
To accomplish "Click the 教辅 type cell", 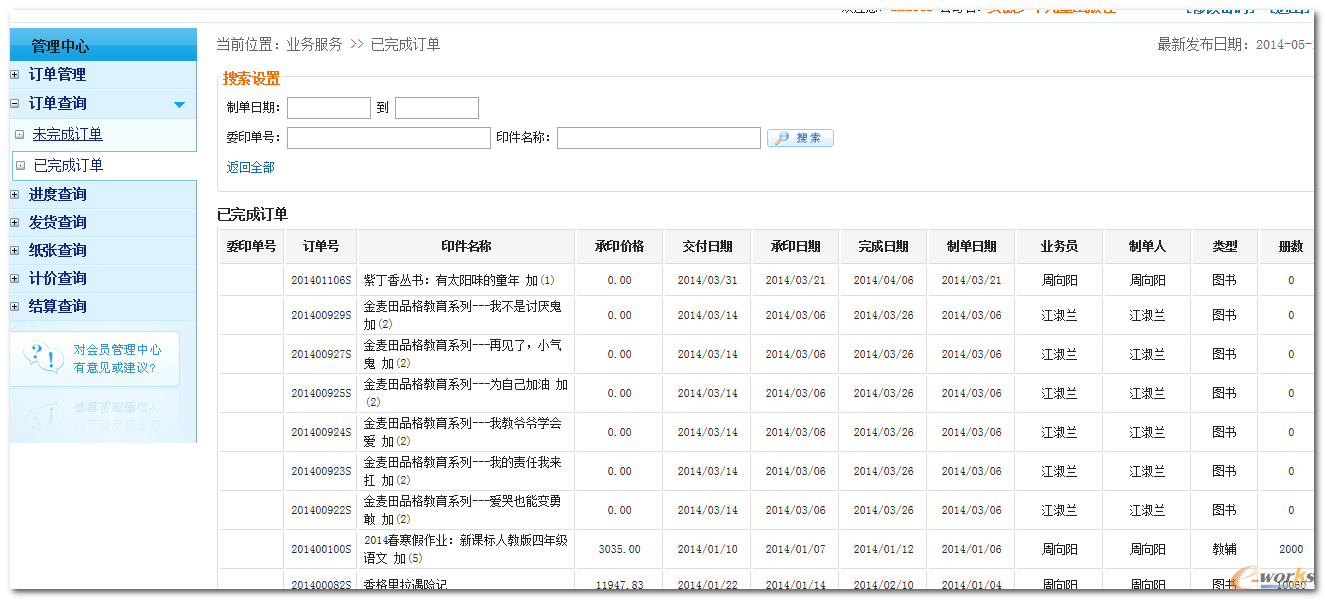I will (x=1225, y=549).
